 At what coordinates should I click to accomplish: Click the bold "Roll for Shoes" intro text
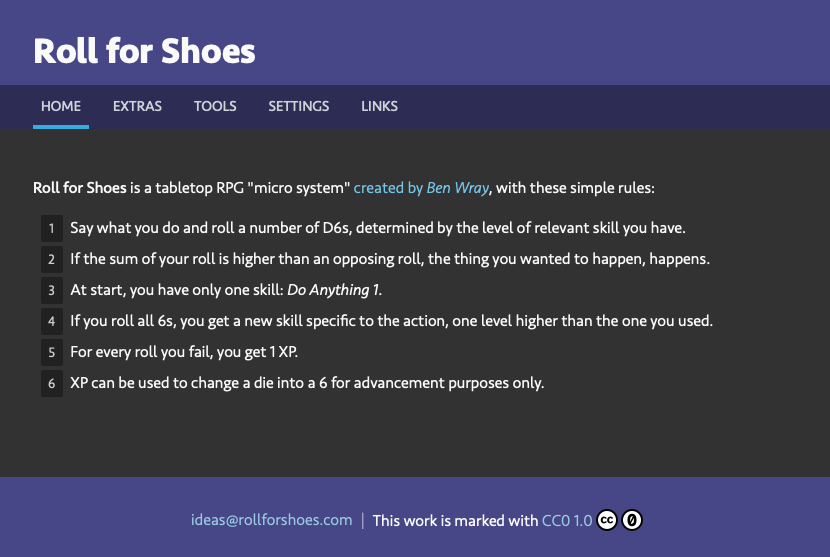point(80,187)
